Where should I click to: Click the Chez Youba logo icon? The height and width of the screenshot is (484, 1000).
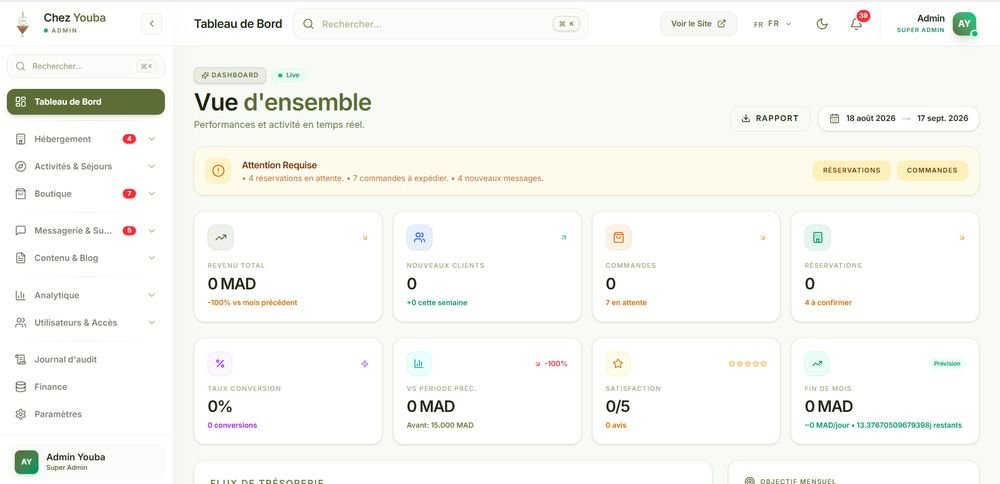pyautogui.click(x=22, y=24)
